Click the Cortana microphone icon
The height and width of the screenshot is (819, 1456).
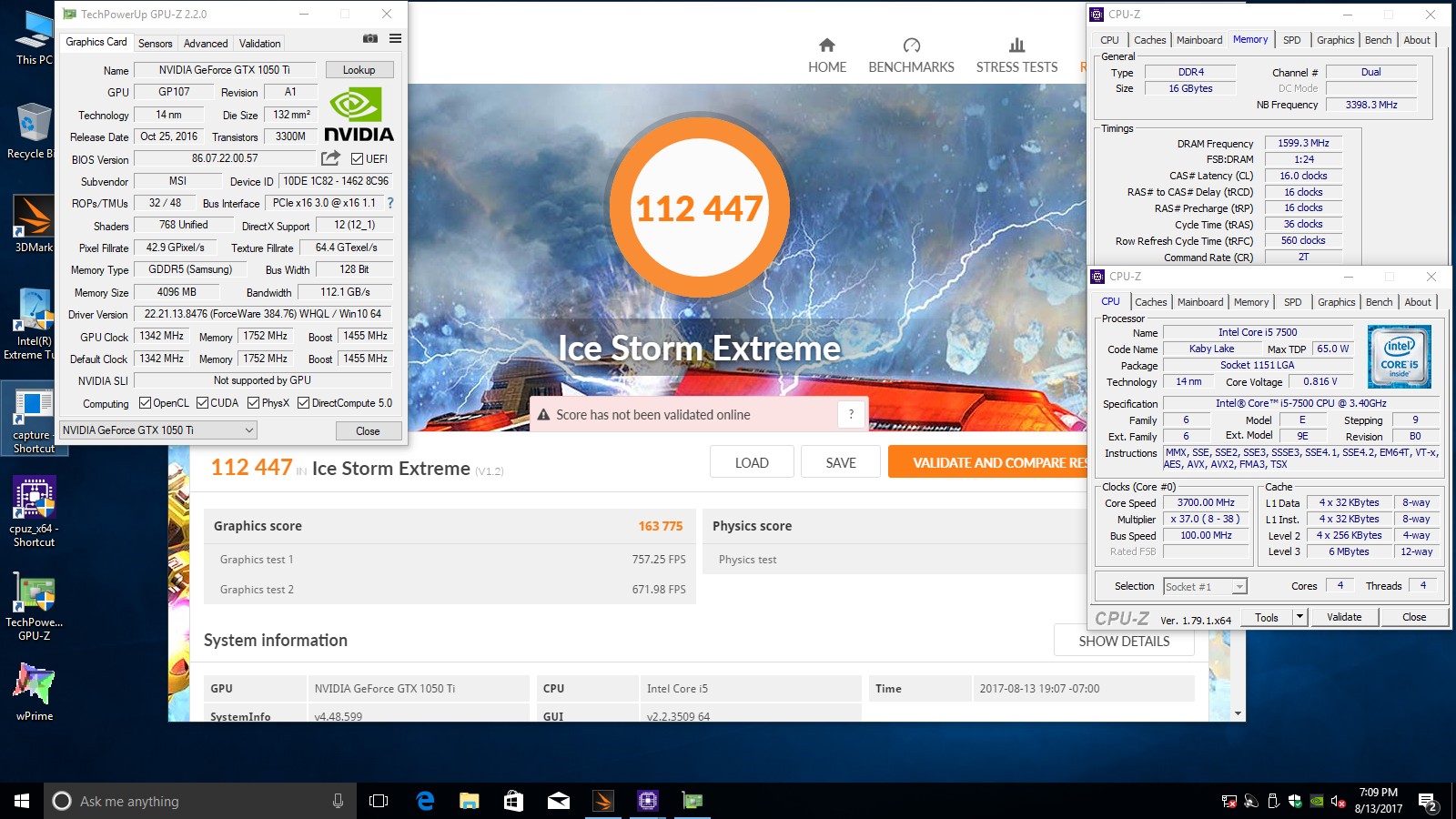coord(338,801)
